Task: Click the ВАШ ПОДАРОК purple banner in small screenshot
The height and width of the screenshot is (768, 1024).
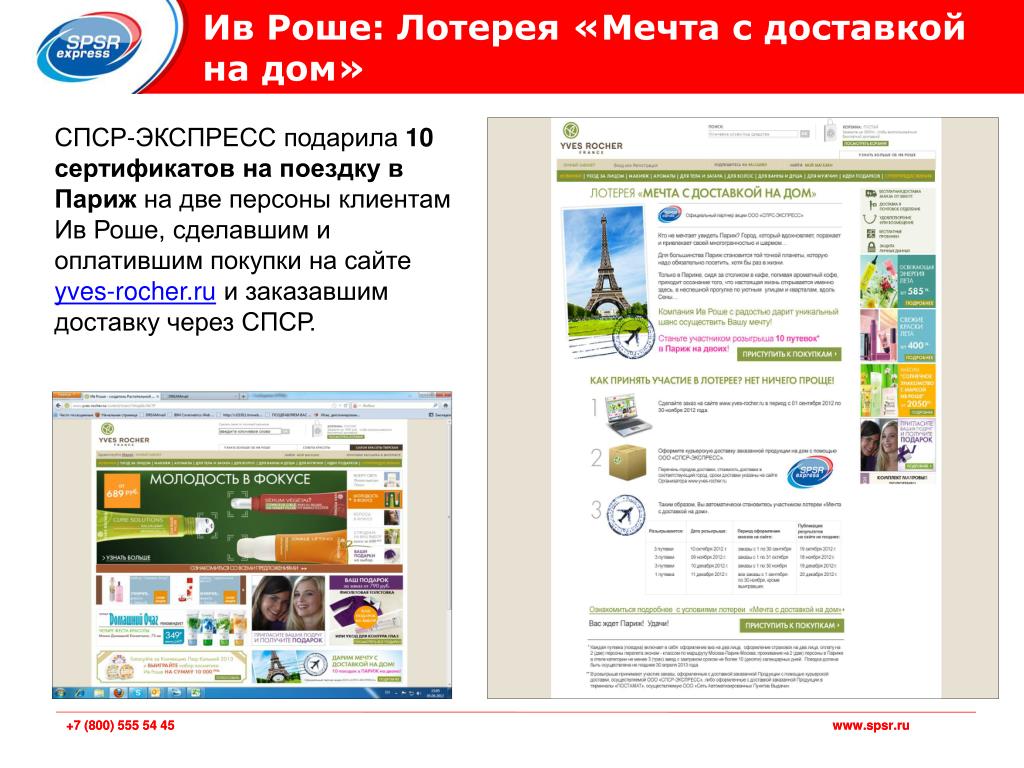Action: tap(366, 609)
